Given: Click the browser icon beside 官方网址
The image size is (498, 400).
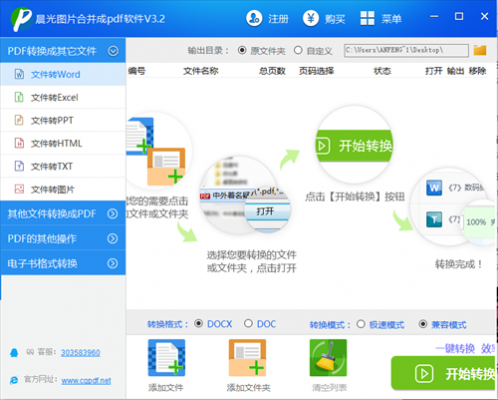Looking at the screenshot, I should pos(14,380).
